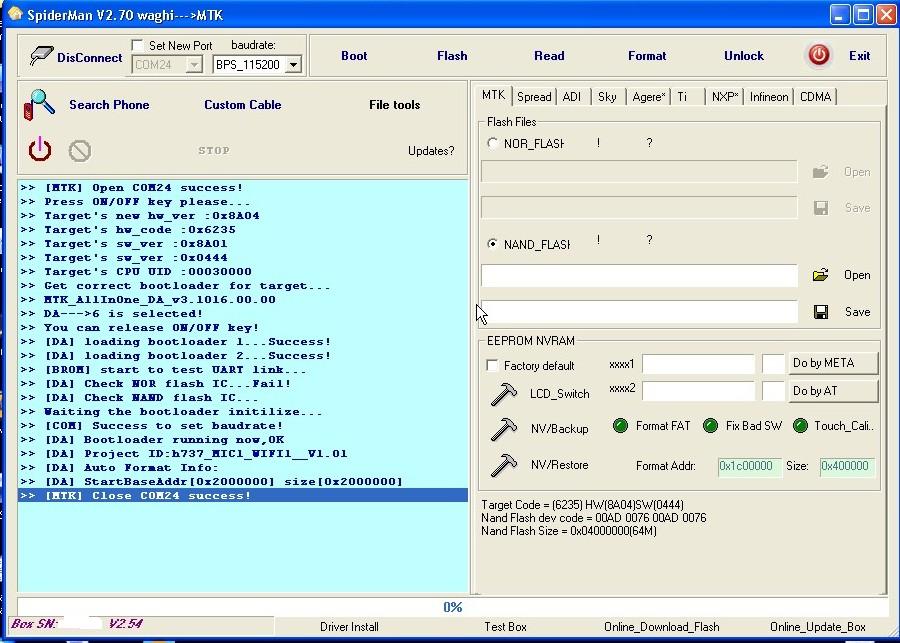Switch to the CDMA tab
The width and height of the screenshot is (900, 643).
815,96
